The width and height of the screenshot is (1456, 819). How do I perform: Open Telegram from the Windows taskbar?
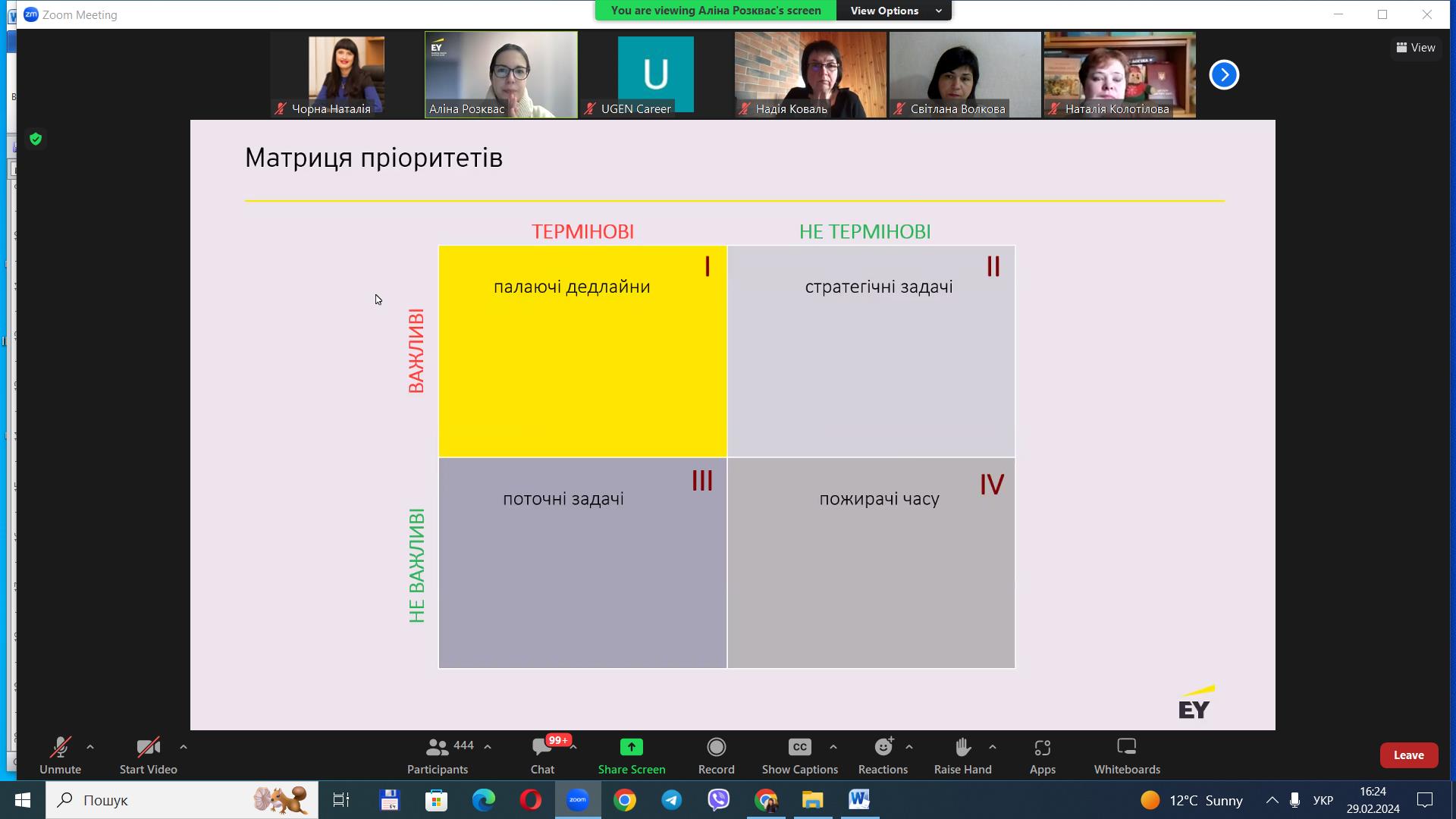click(671, 800)
